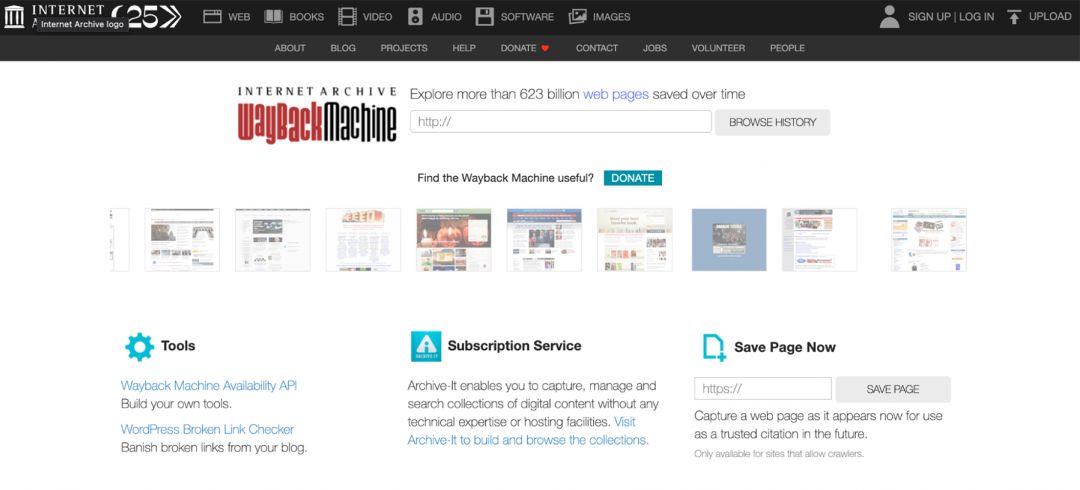Open the About menu item
The image size is (1080, 490).
(x=290, y=48)
